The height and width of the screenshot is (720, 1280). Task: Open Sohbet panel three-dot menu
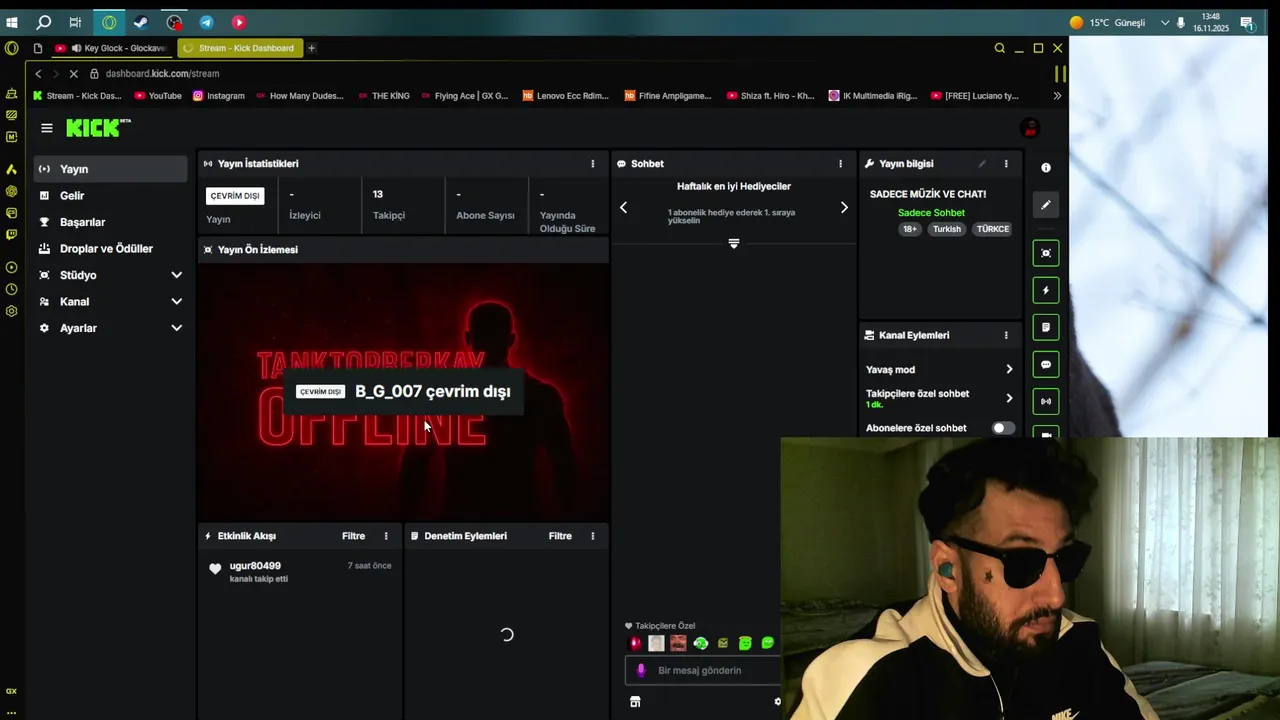[840, 164]
